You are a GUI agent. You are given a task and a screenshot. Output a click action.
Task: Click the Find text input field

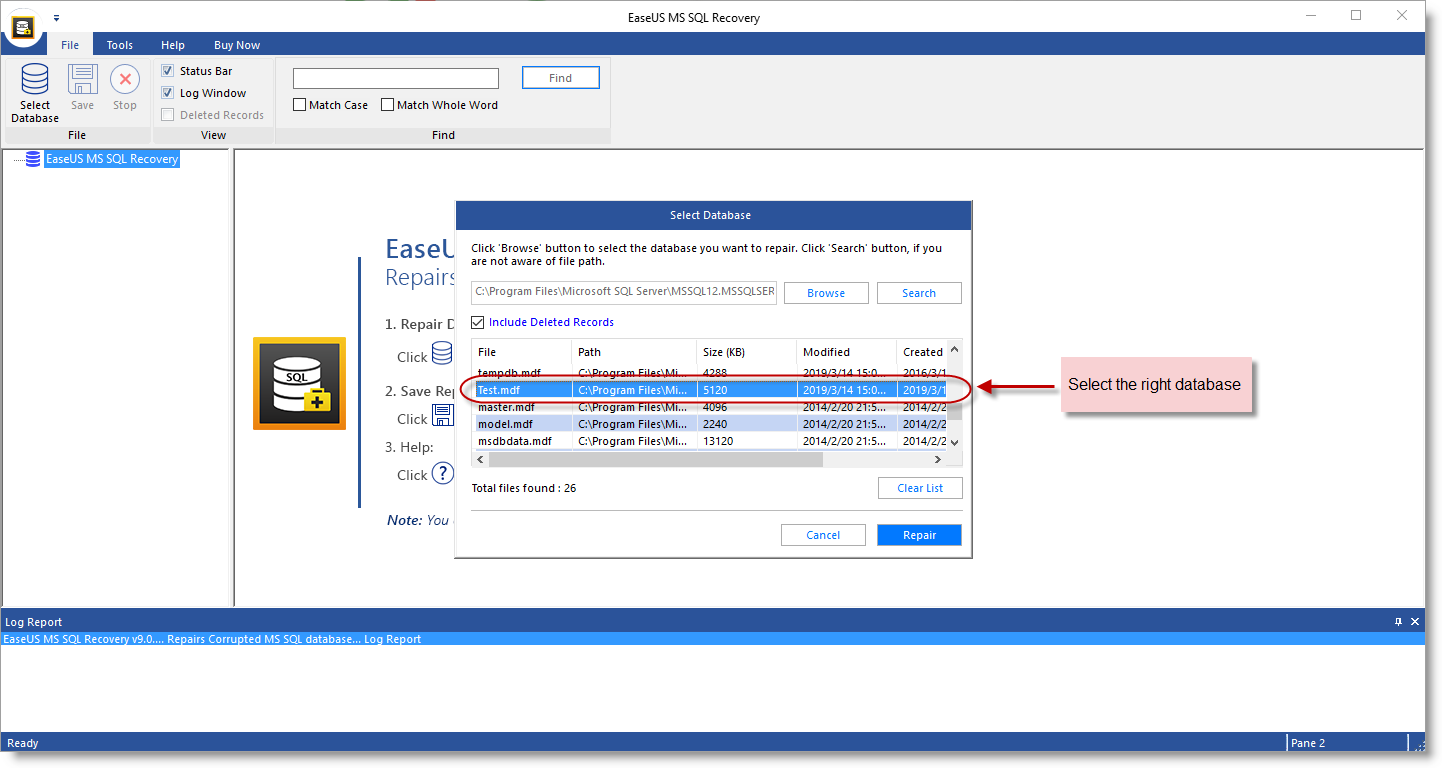click(396, 78)
